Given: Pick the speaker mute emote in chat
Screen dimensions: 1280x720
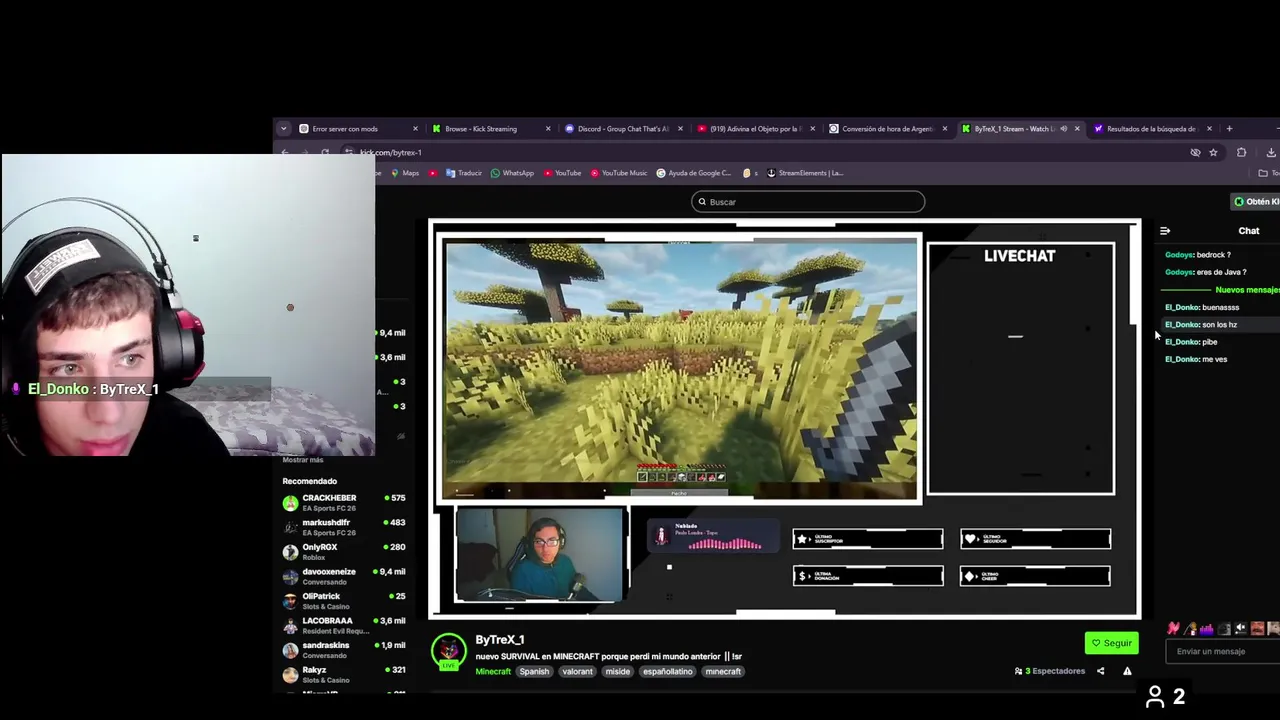Looking at the screenshot, I should [1240, 629].
